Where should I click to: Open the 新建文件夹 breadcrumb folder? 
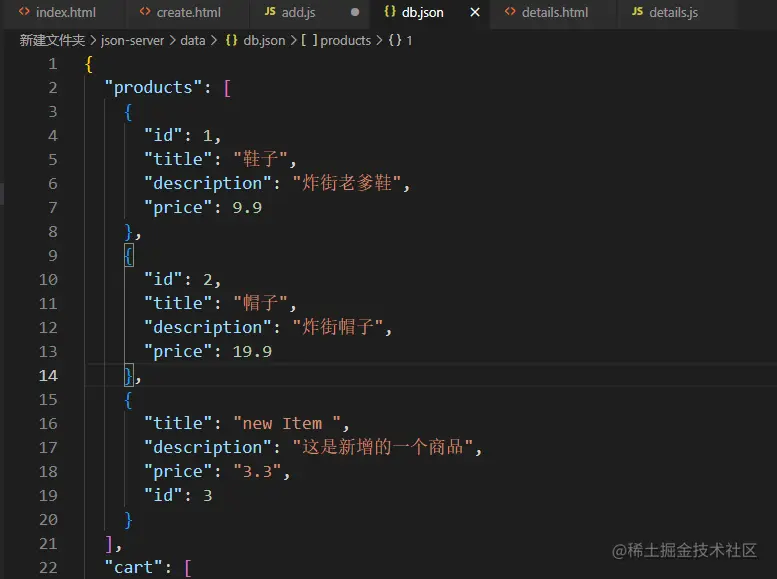52,40
